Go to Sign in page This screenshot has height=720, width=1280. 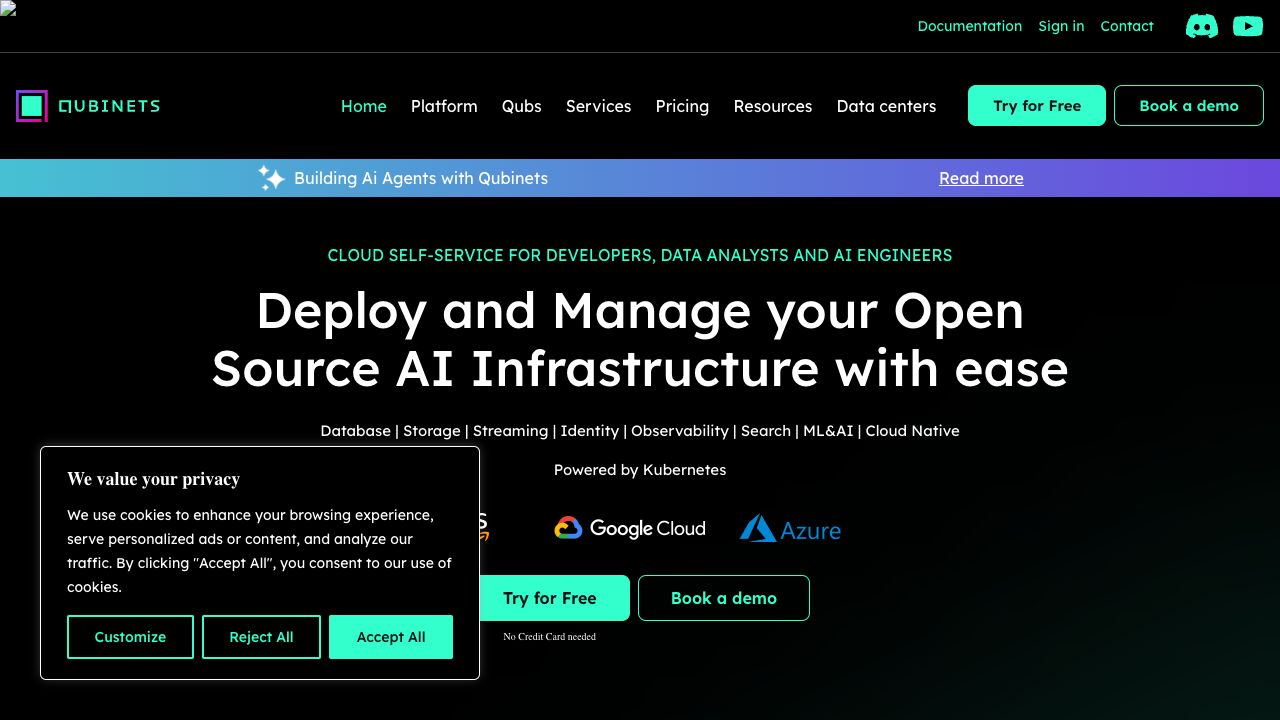tap(1061, 26)
